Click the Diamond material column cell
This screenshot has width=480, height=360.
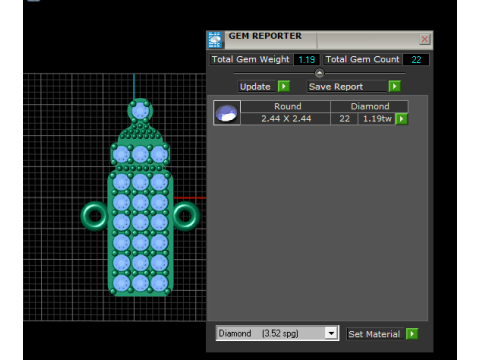369,106
